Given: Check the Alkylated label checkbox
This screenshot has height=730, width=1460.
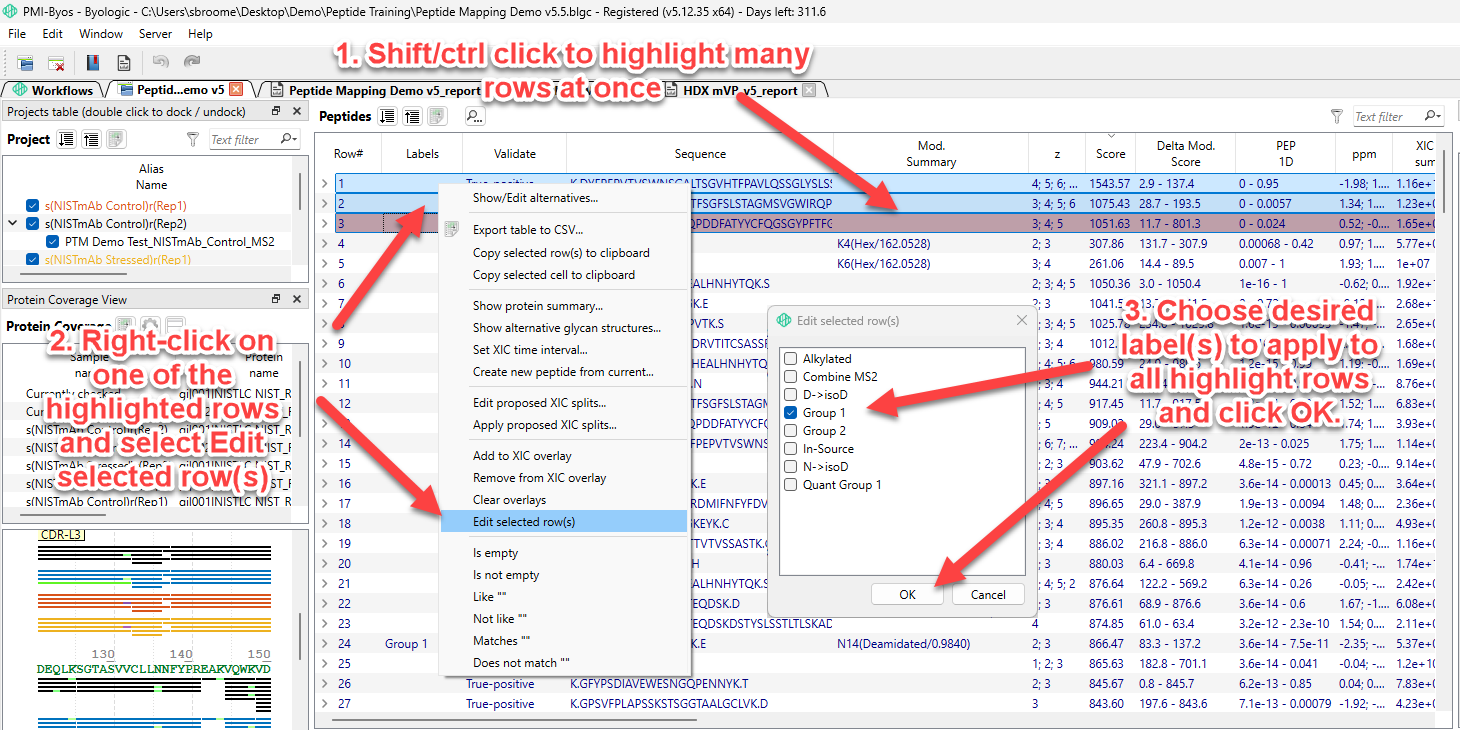Looking at the screenshot, I should [x=791, y=359].
